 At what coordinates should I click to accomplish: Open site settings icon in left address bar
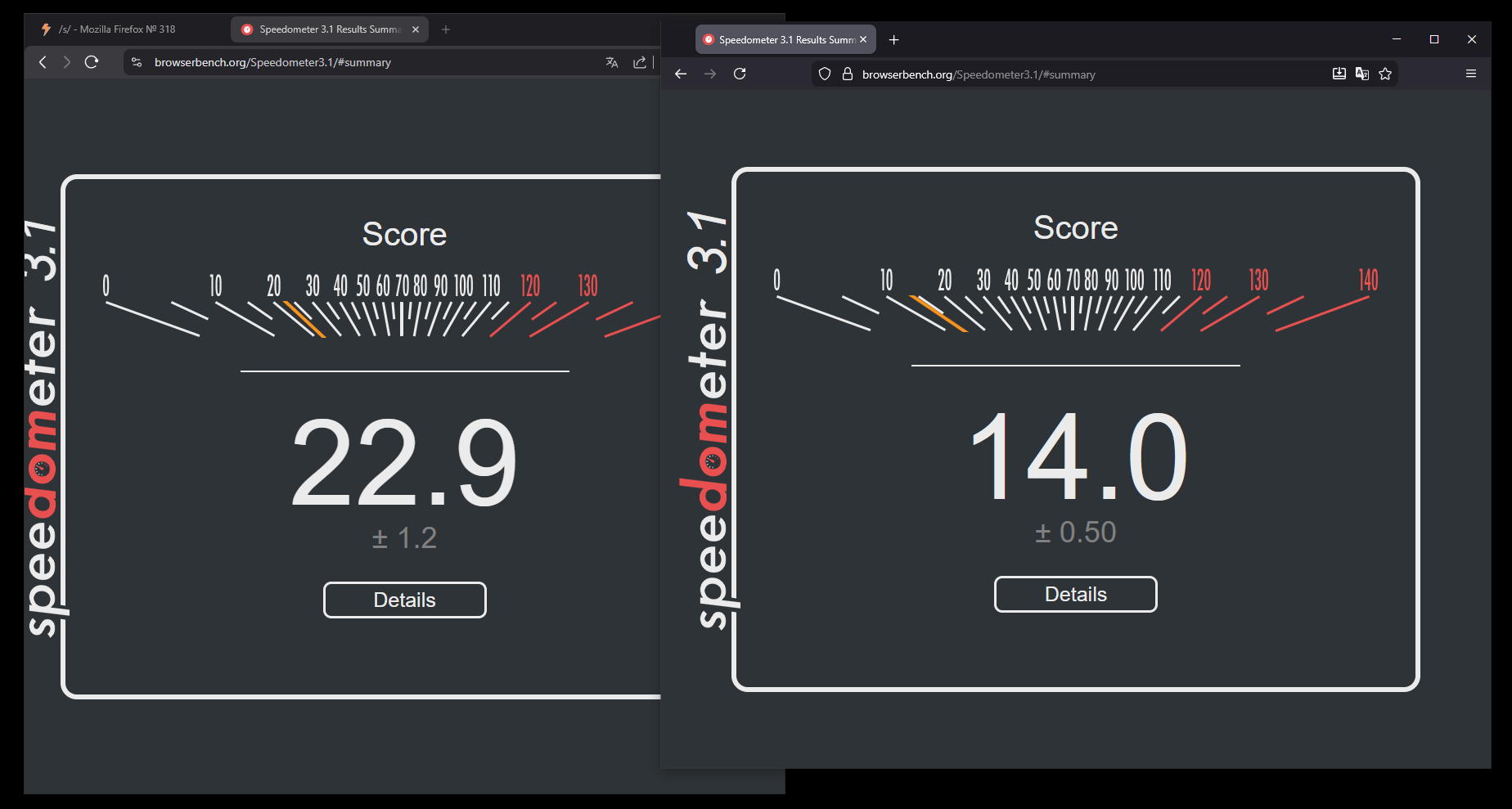click(x=137, y=62)
